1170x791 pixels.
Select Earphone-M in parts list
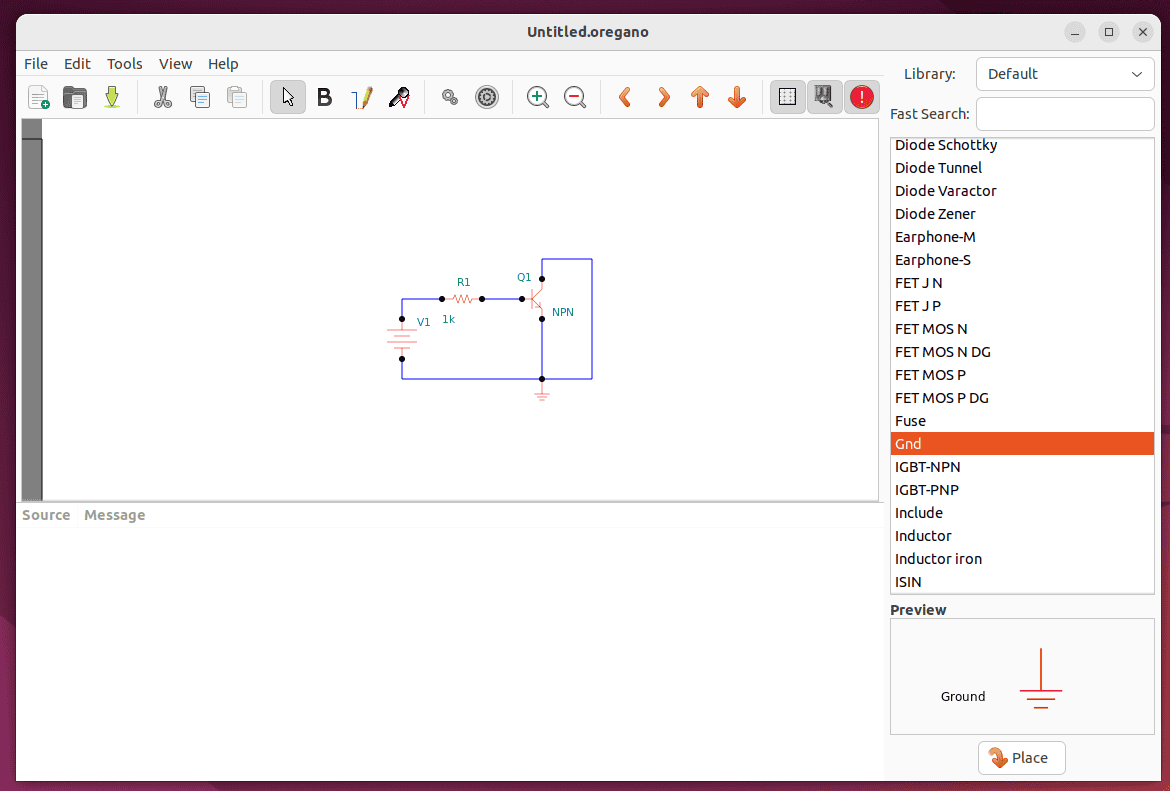pos(1022,237)
